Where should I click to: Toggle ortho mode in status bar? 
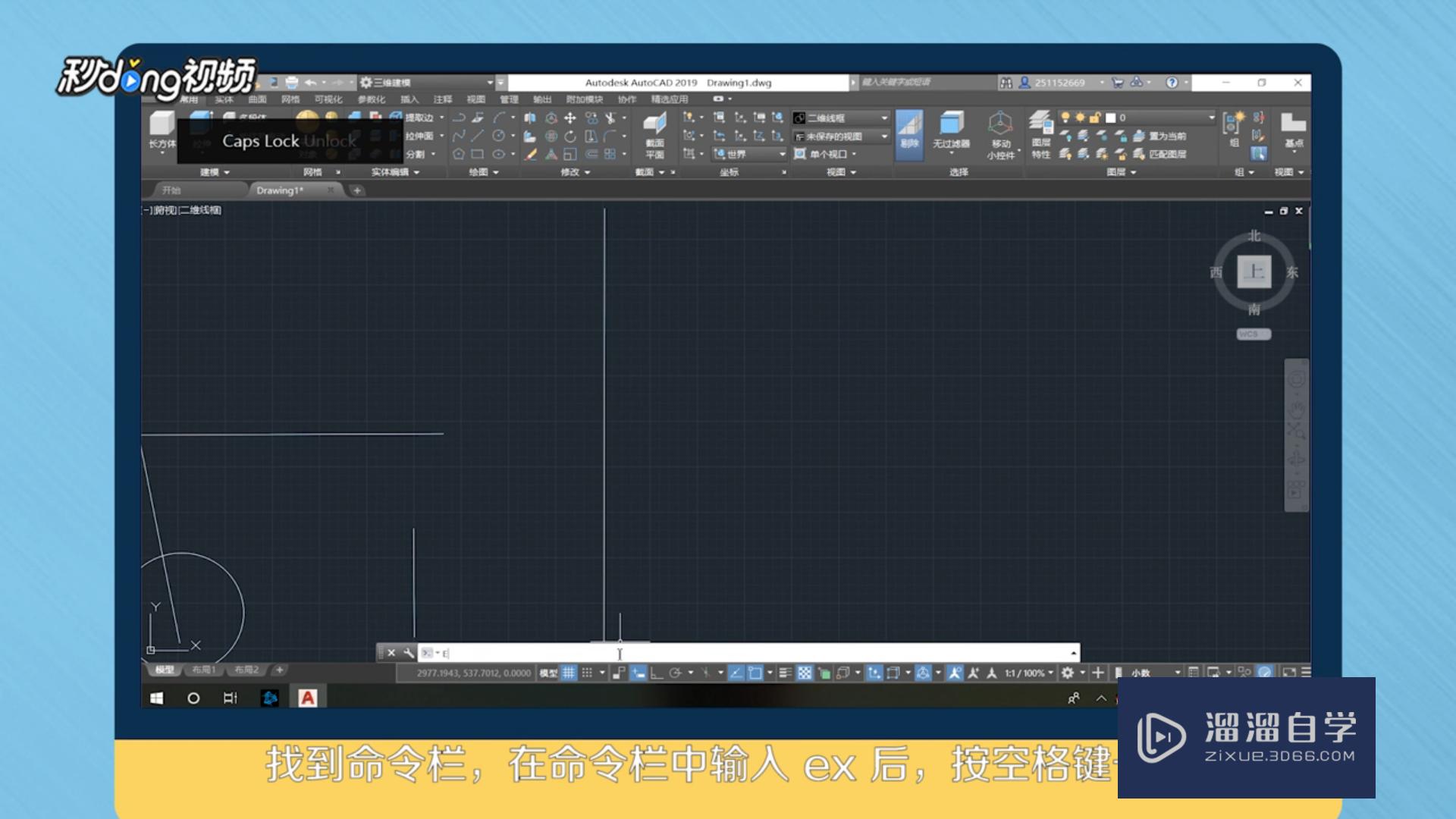tap(657, 673)
